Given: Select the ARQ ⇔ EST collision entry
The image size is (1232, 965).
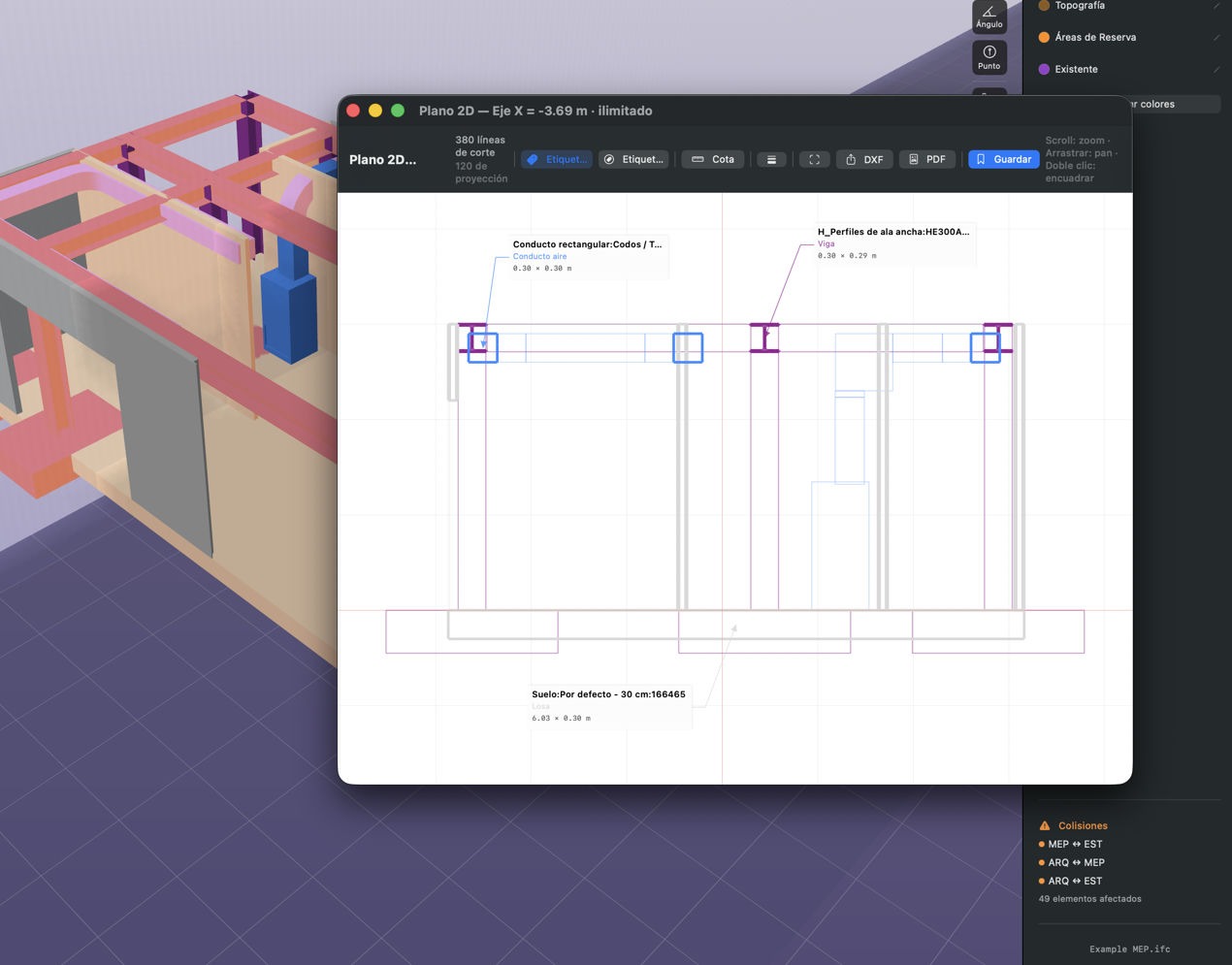Looking at the screenshot, I should pos(1075,881).
